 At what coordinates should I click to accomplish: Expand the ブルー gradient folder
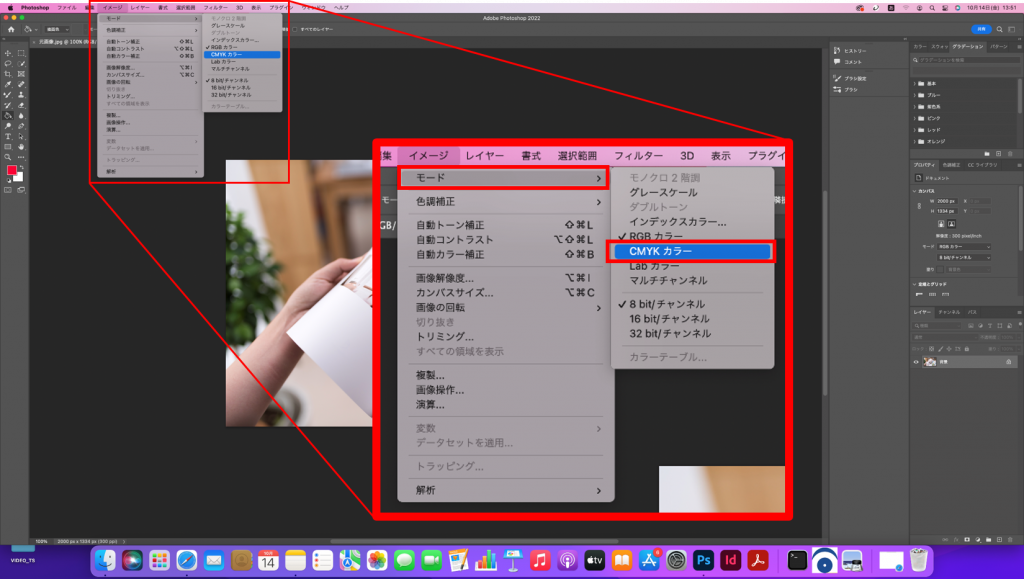(x=914, y=95)
